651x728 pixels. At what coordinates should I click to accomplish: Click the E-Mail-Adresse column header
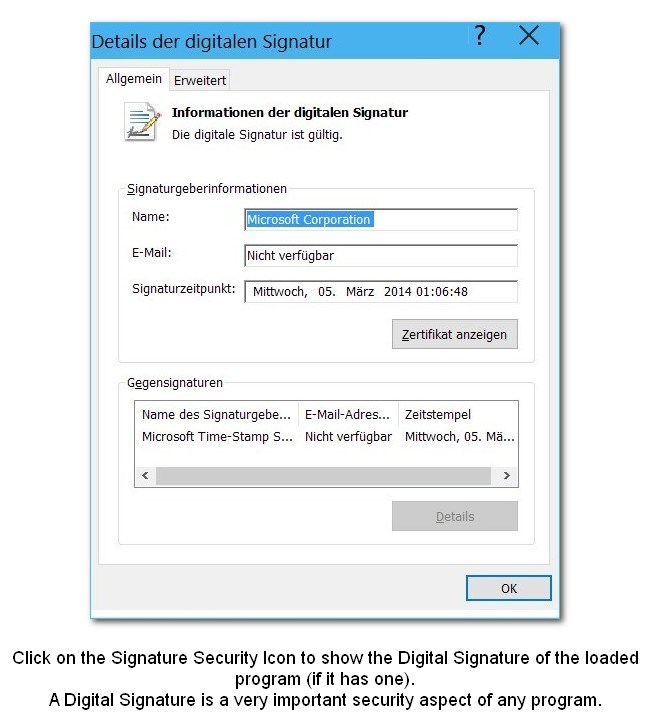[x=347, y=414]
